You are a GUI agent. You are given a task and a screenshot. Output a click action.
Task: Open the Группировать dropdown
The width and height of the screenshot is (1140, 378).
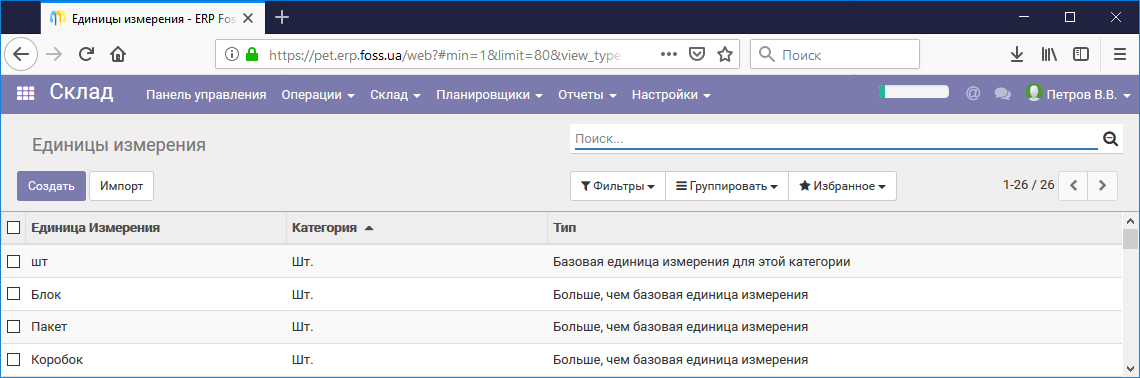click(x=727, y=186)
